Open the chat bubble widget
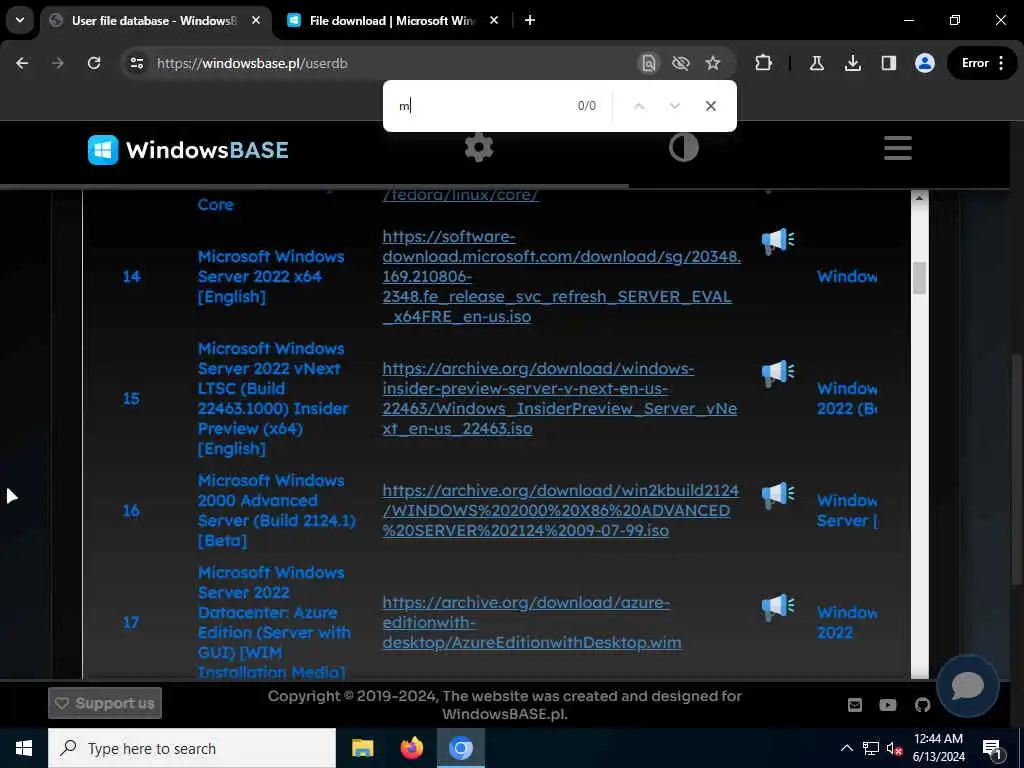 click(968, 686)
